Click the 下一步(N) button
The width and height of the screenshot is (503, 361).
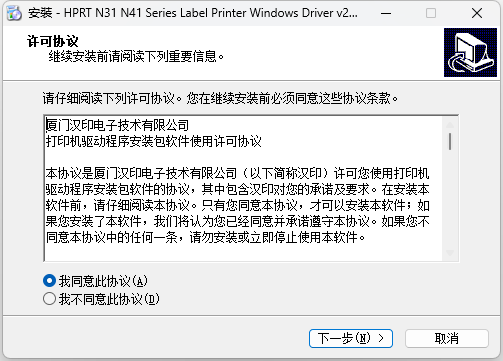[x=351, y=338]
